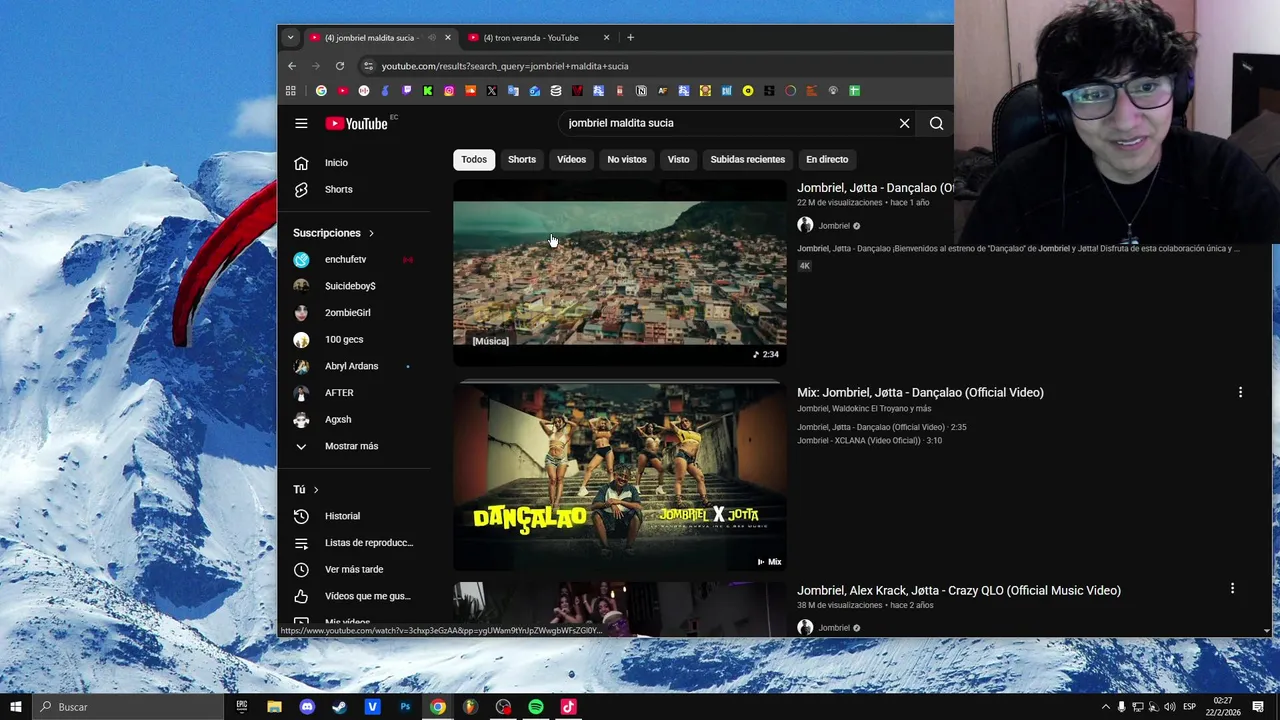
Task: Click the magnifier search button
Action: point(936,123)
